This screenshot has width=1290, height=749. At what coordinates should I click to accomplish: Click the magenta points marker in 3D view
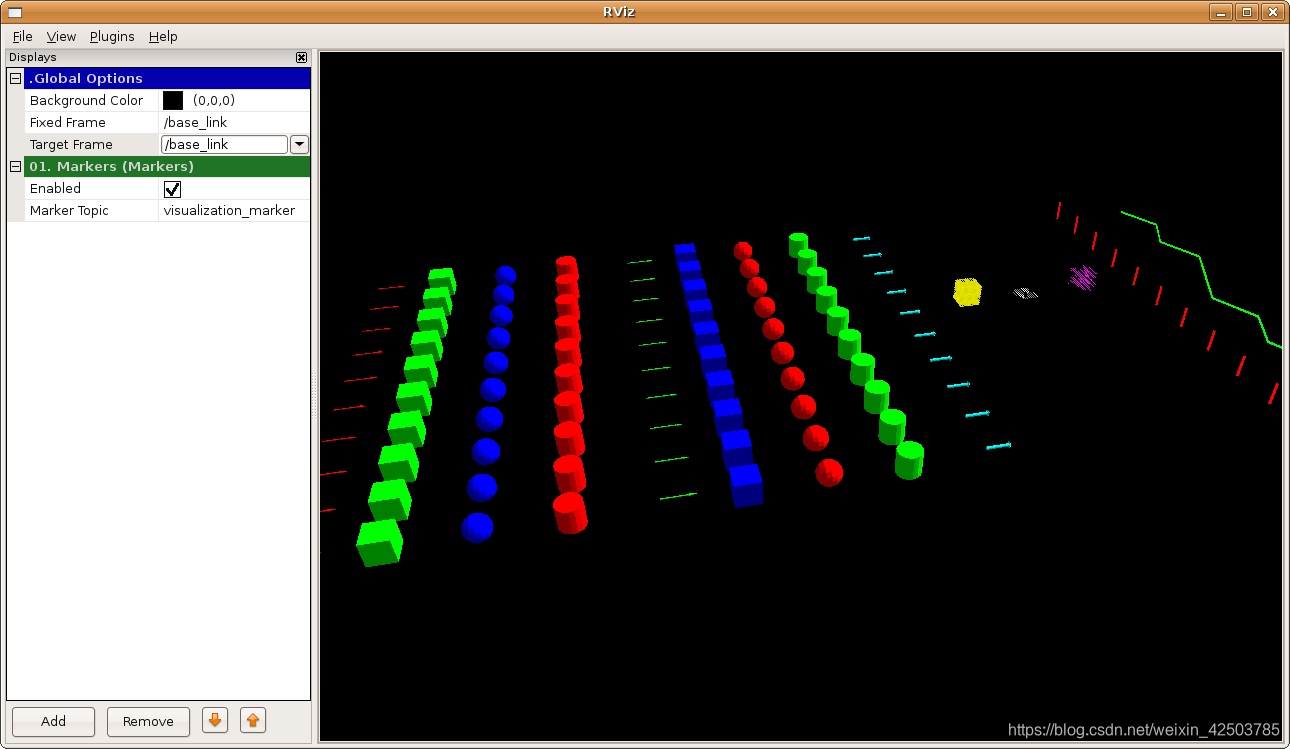pyautogui.click(x=1083, y=277)
